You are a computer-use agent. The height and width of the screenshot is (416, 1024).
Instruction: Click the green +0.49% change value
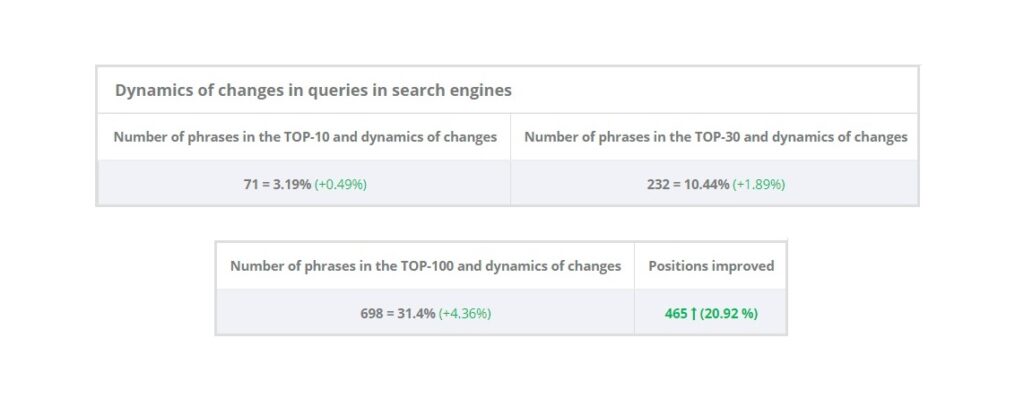341,185
